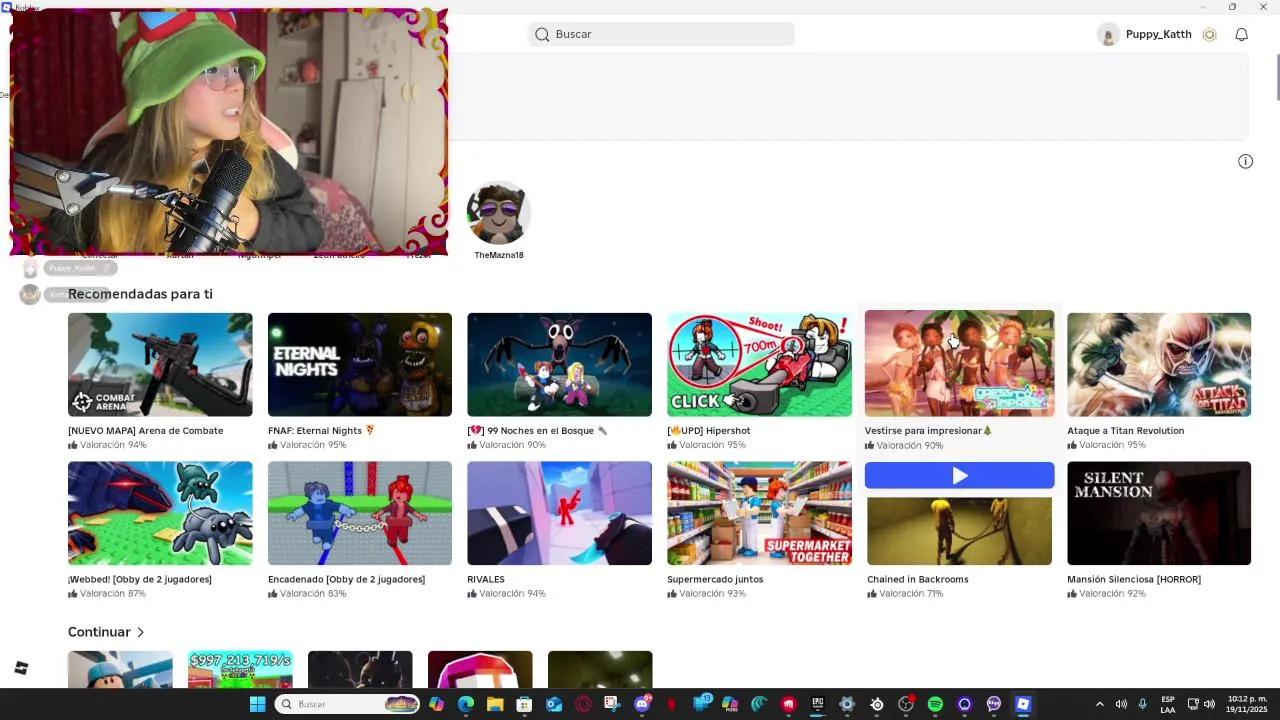Click the search magnifier icon in Buscar field
Viewport: 1280px width, 720px height.
542,34
